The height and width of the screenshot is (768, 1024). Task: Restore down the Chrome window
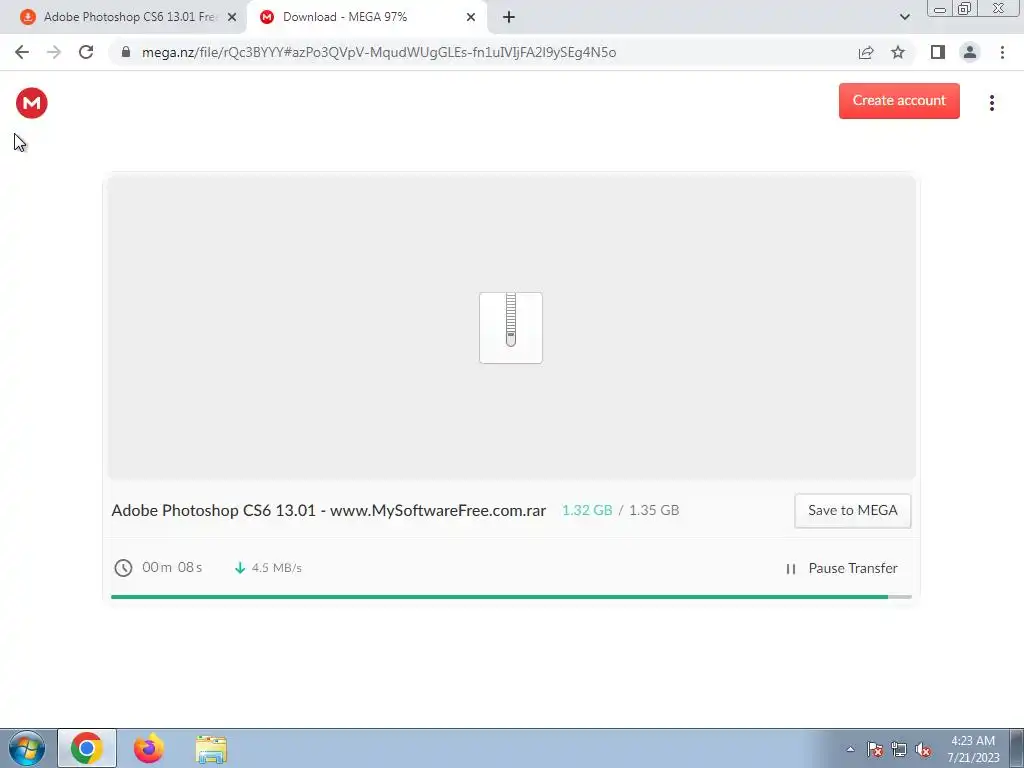(x=965, y=9)
